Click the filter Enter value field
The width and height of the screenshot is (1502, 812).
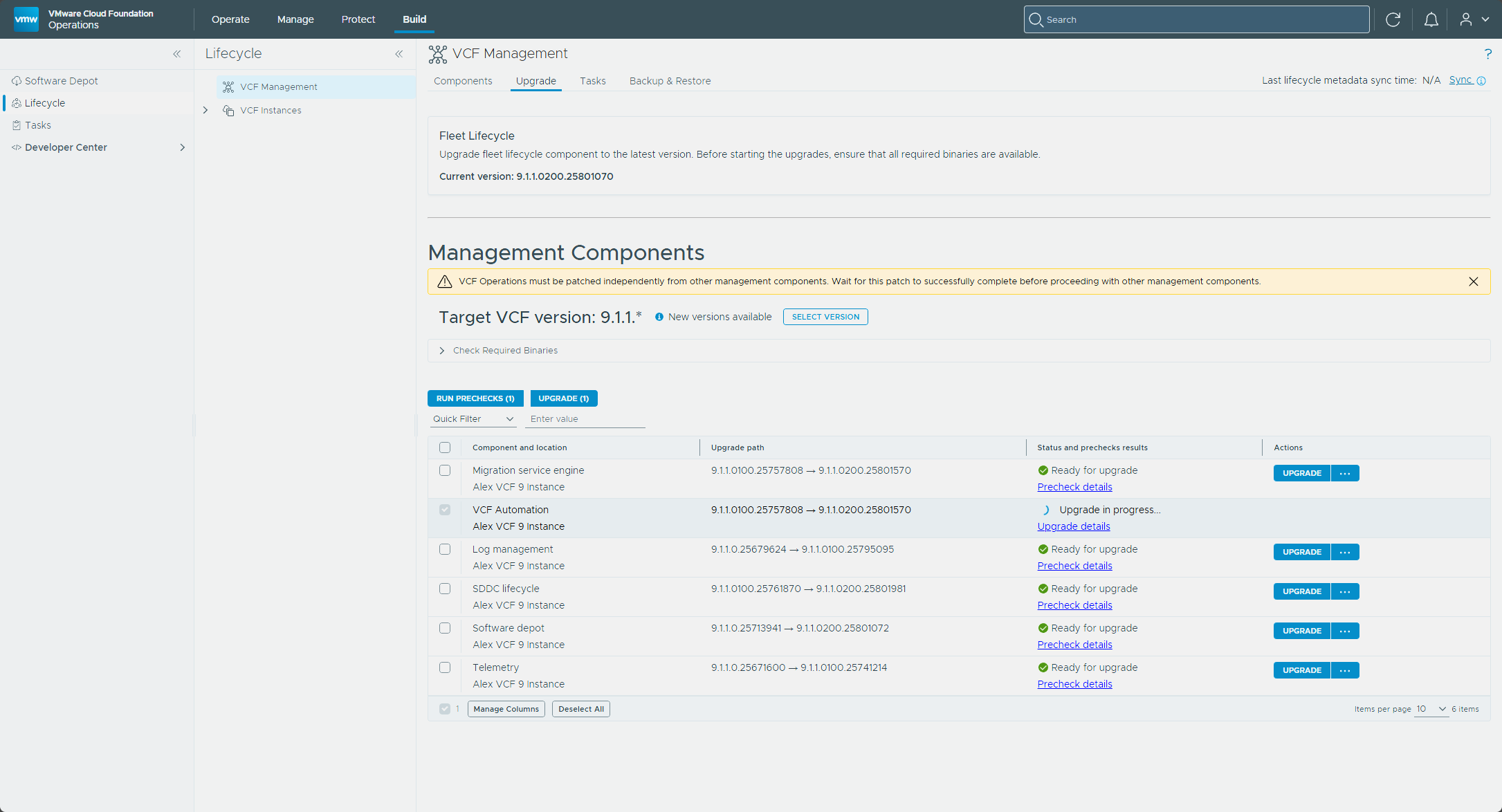click(x=585, y=419)
